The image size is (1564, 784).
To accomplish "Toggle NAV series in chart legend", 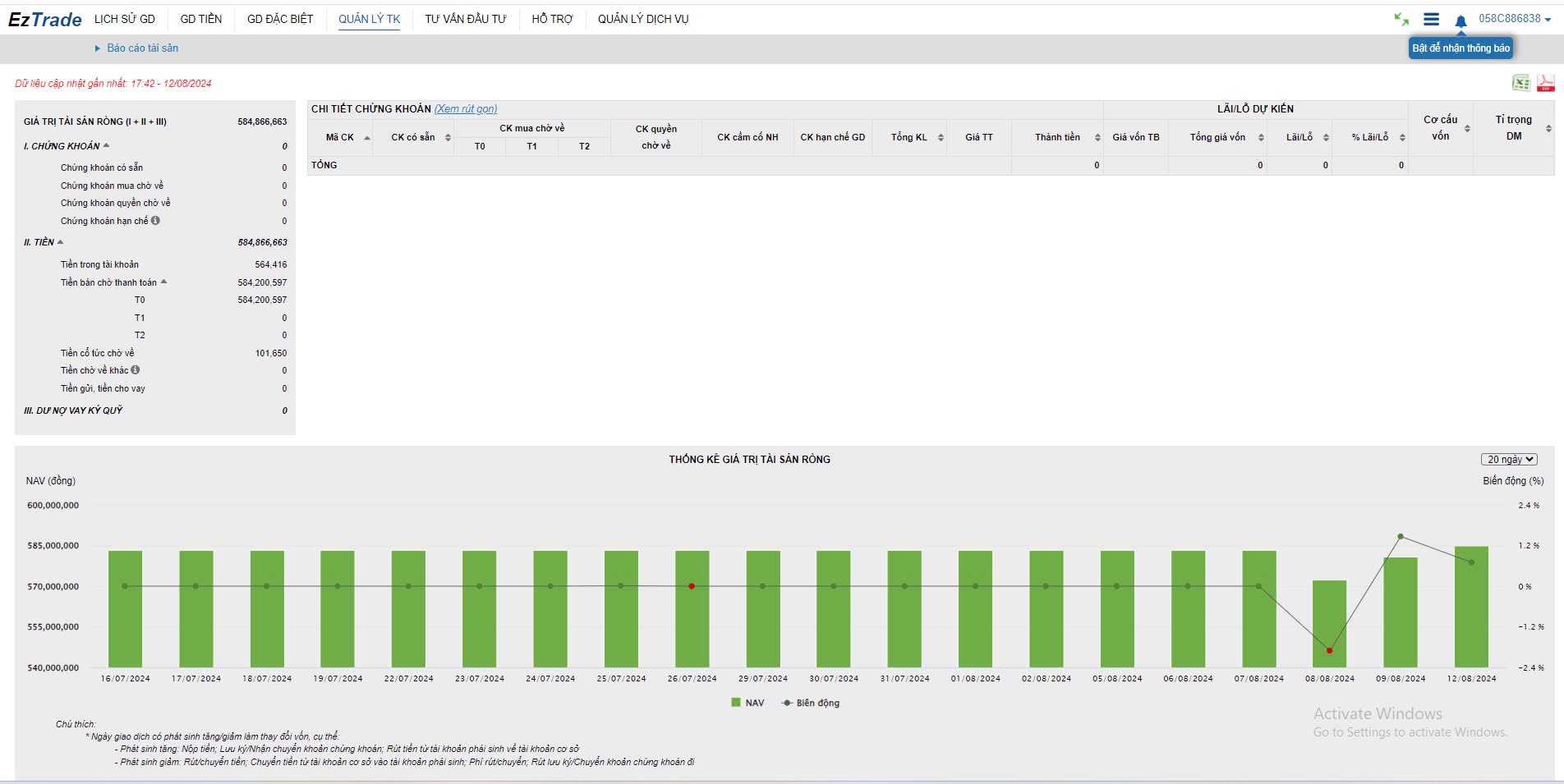I will point(747,703).
